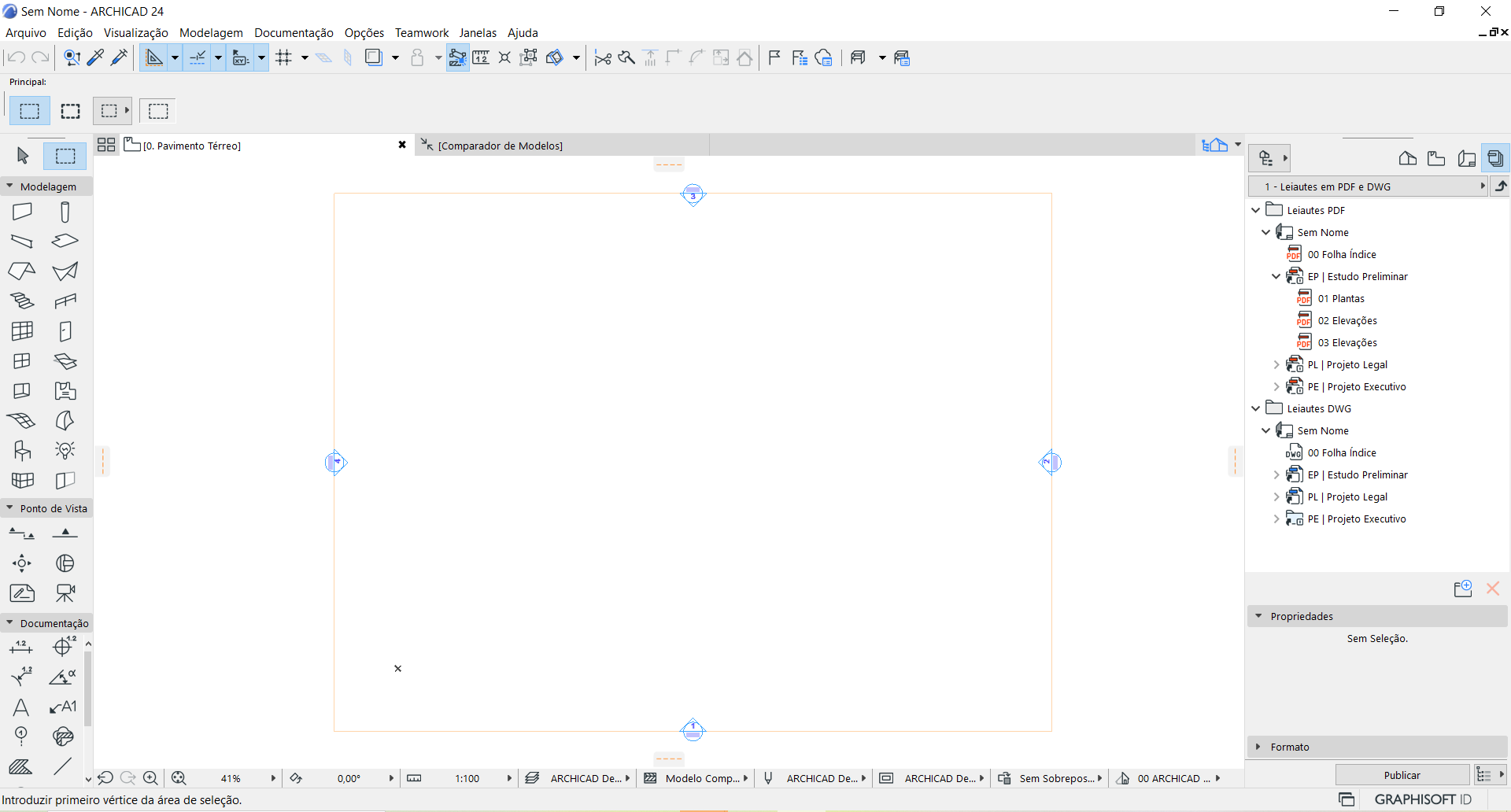
Task: Select the Lamp tool icon
Action: (65, 450)
